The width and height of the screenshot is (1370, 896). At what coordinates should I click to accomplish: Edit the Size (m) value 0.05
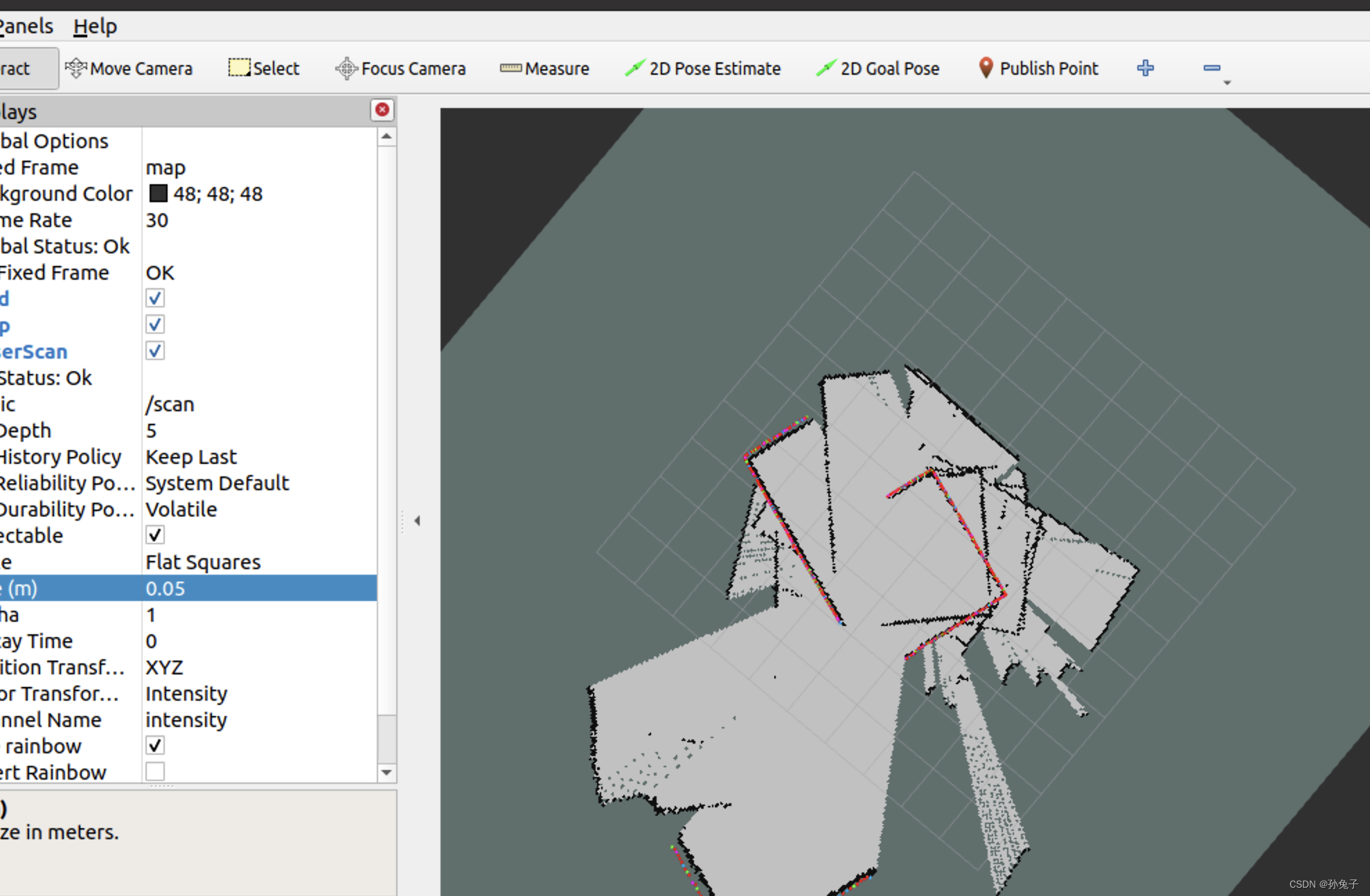click(166, 589)
